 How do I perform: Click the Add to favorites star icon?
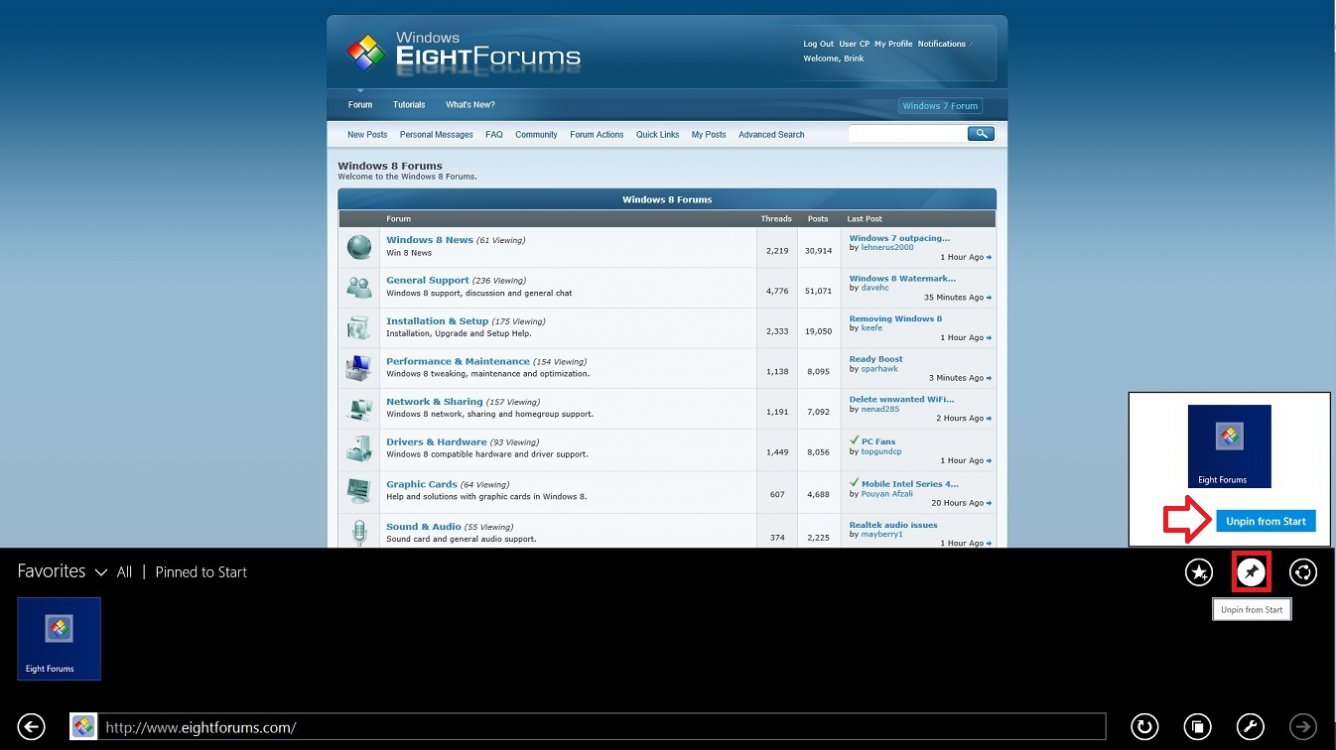[1198, 572]
